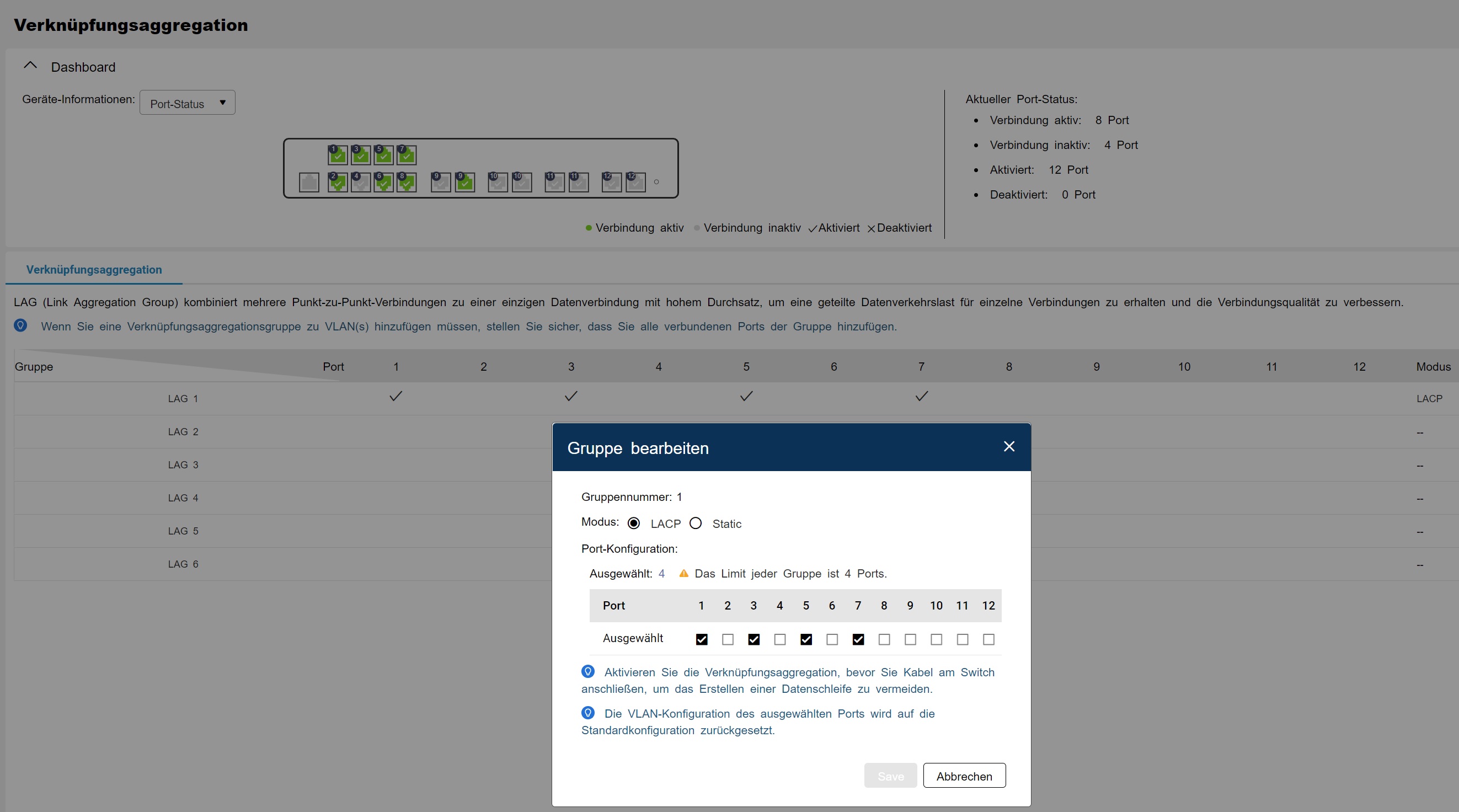
Task: Check the port 8 checkbox in dialog
Action: (x=884, y=639)
